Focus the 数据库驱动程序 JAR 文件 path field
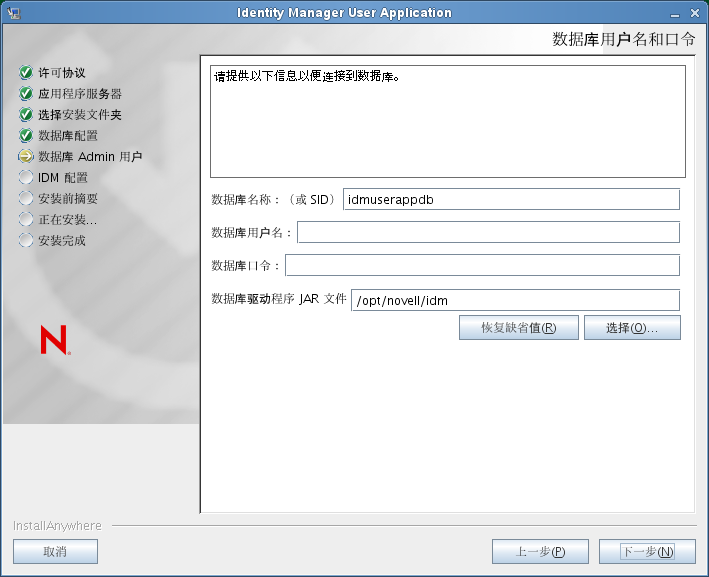Screen dimensions: 709x577 (515, 300)
